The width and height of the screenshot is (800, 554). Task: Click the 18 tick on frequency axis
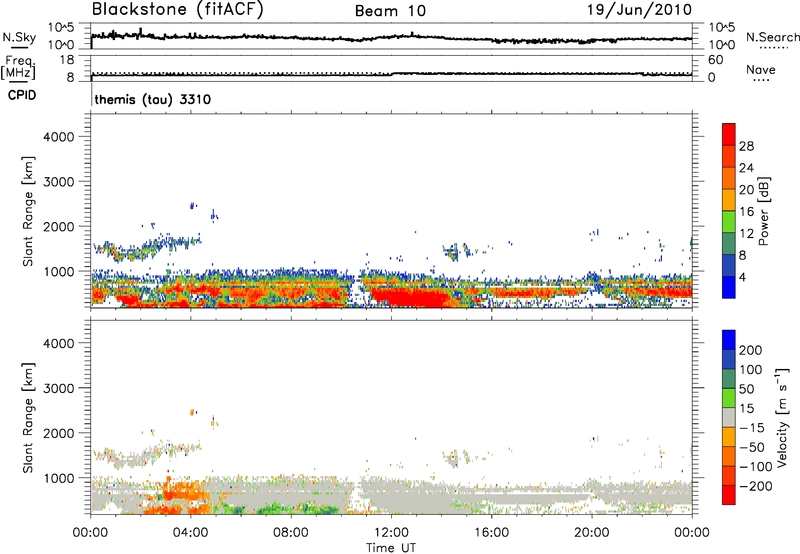[67, 60]
